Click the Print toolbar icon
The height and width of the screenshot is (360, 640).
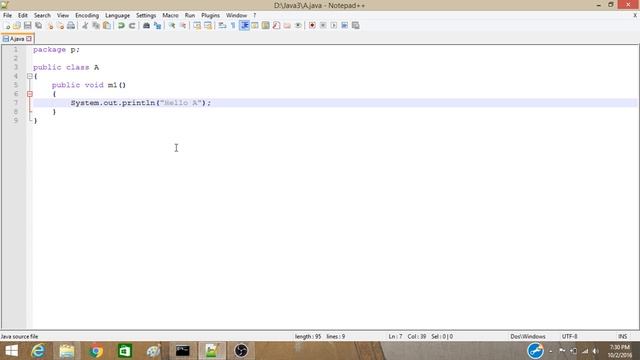click(71, 26)
